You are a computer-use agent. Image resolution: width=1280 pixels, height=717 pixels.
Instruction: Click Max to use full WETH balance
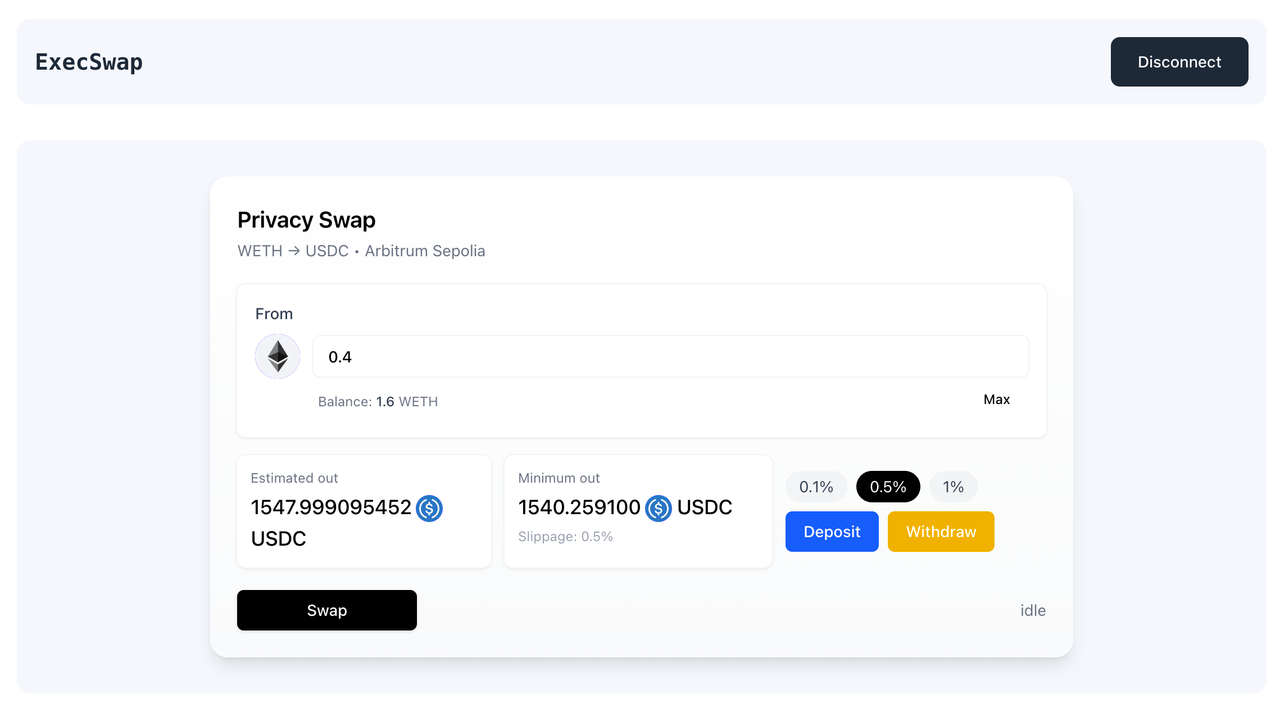(996, 399)
